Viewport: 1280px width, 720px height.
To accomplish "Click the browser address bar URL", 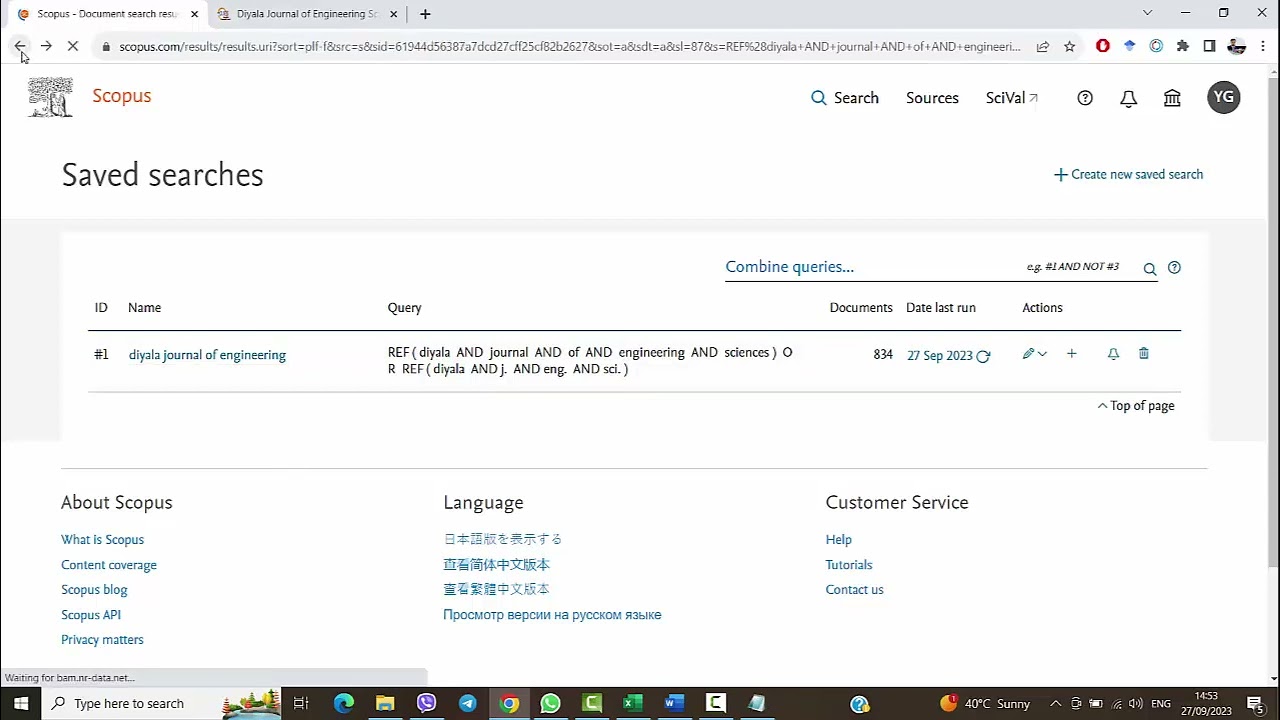I will coord(570,46).
